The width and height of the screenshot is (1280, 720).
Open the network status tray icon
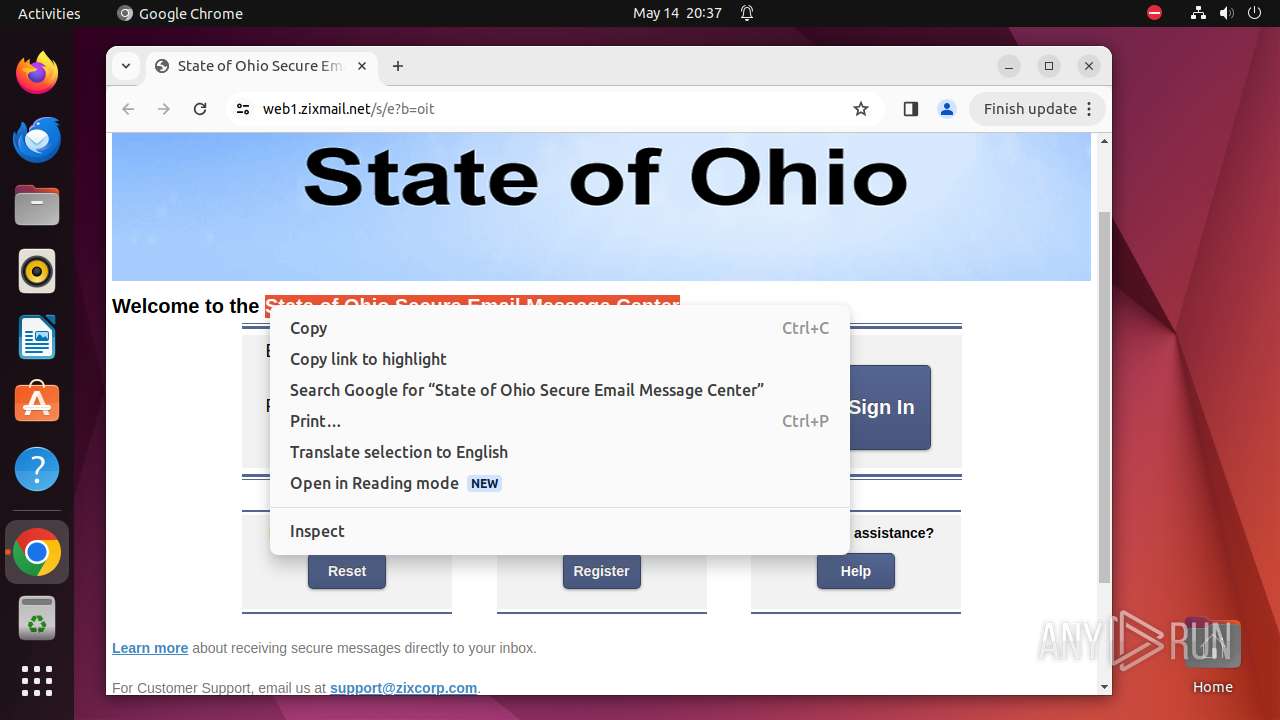click(1198, 13)
